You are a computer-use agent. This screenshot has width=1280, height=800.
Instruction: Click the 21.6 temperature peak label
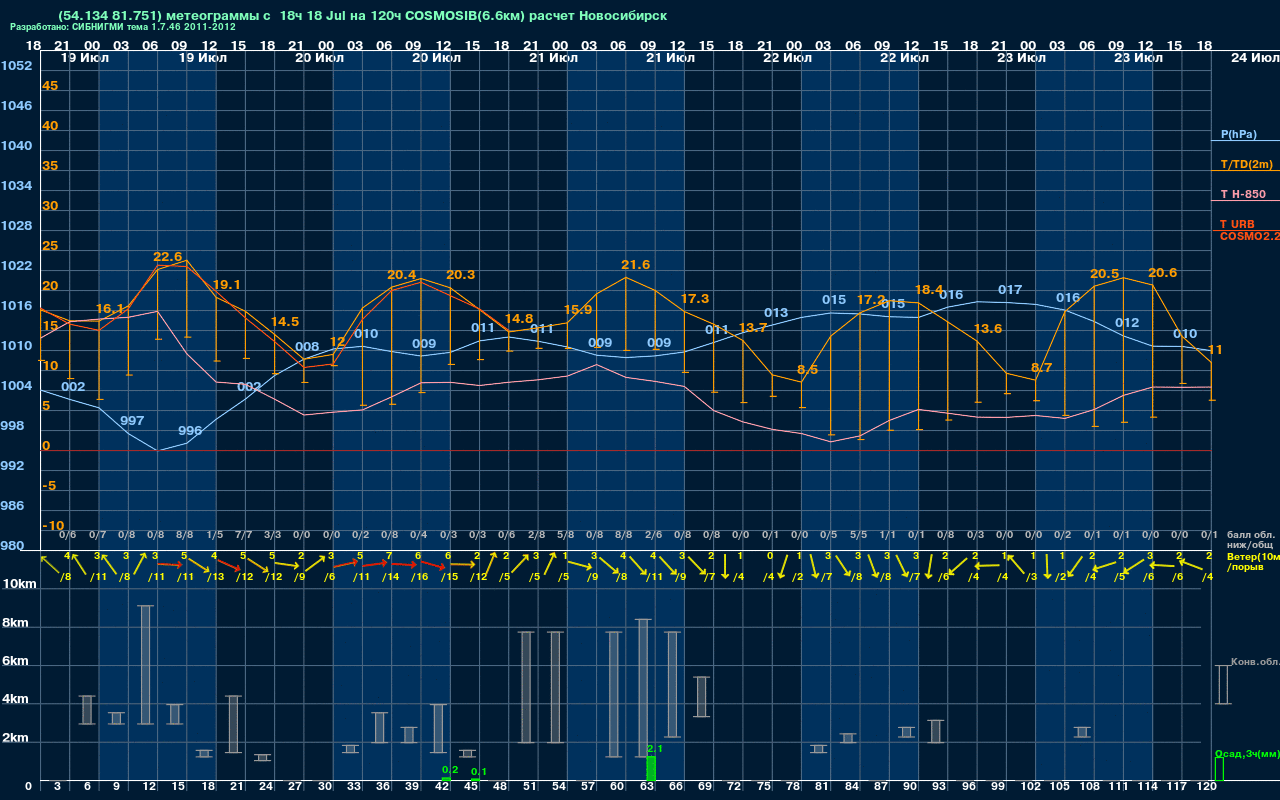click(636, 265)
